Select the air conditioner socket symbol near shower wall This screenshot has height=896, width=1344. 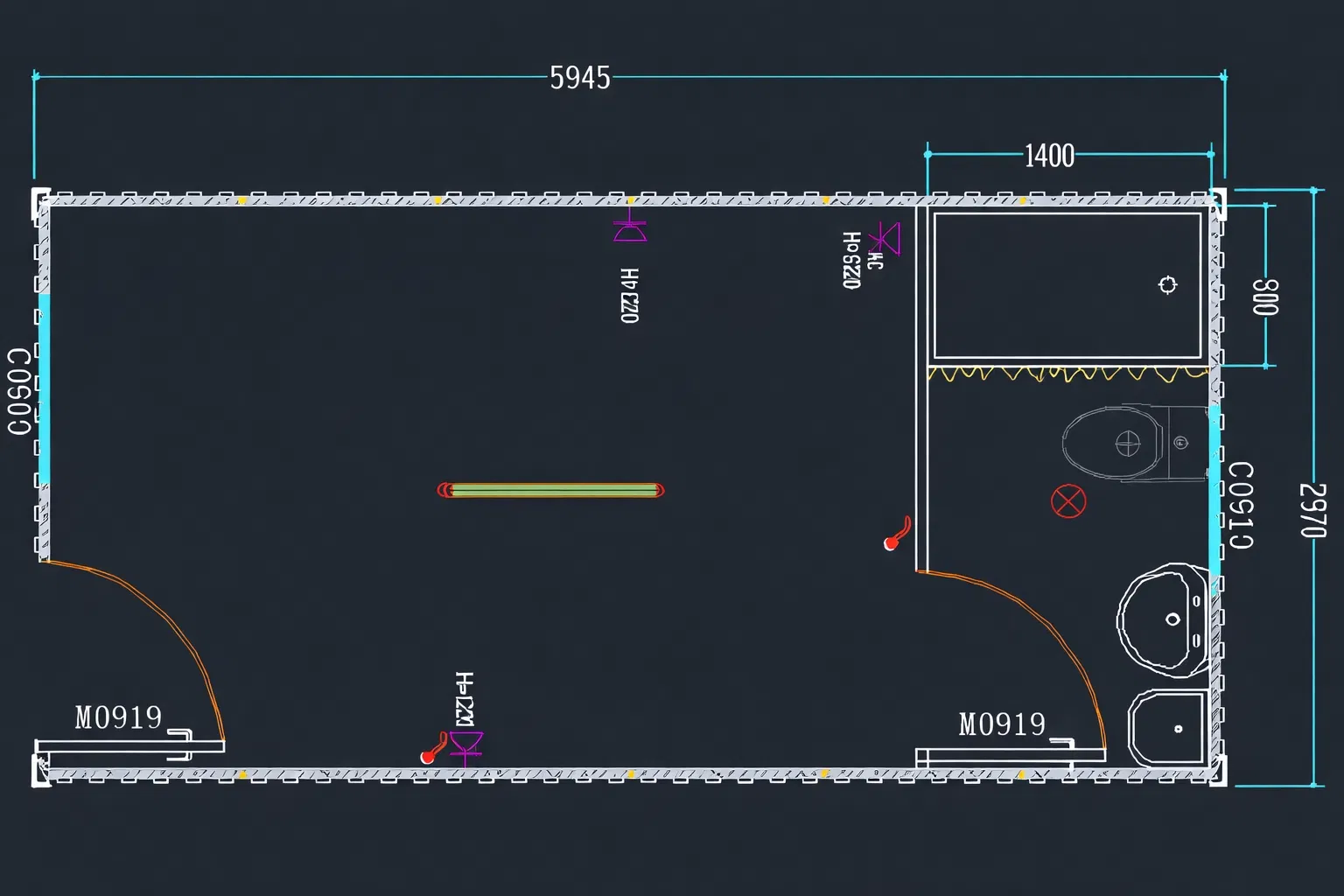click(x=886, y=238)
